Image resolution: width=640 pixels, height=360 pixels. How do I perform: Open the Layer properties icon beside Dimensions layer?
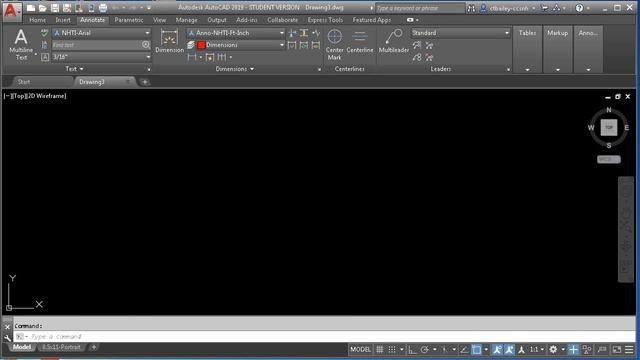click(x=191, y=45)
